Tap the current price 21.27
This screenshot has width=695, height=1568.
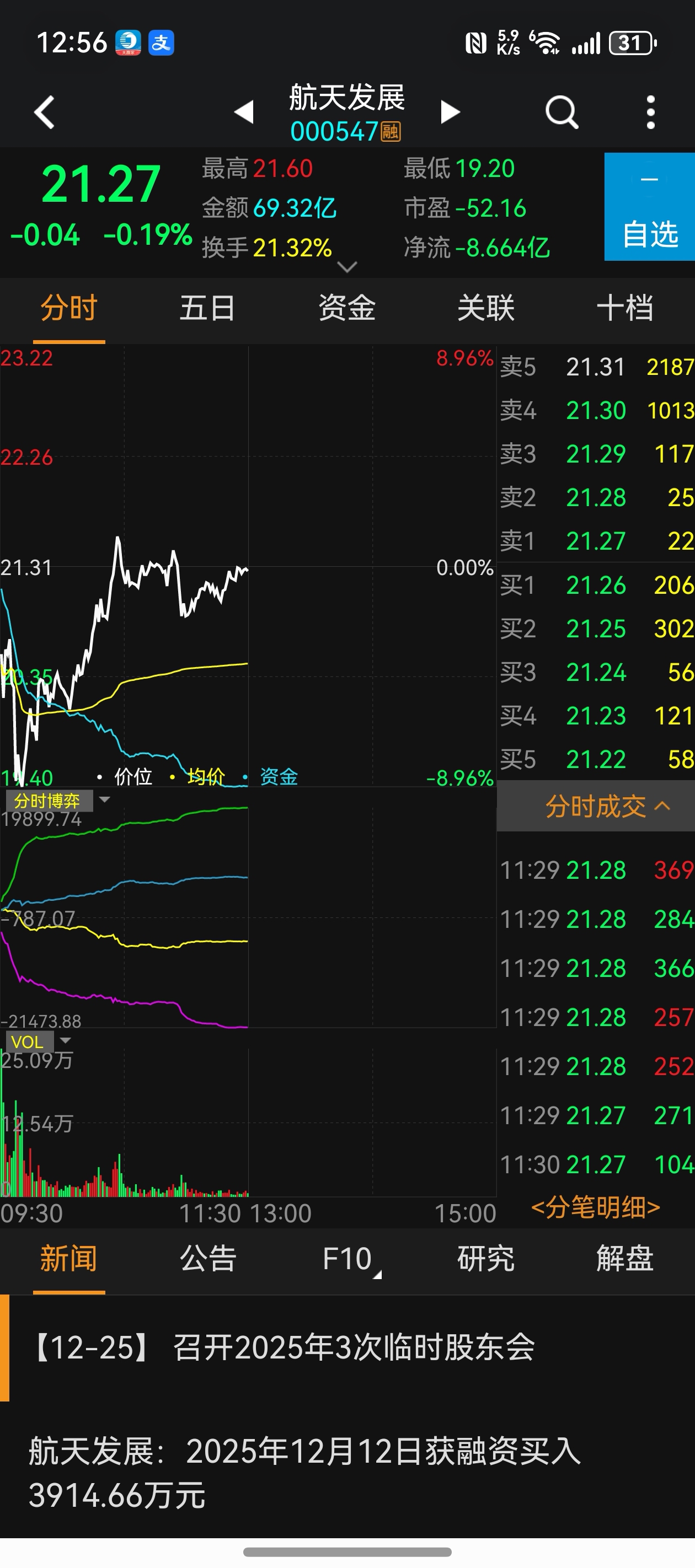pos(101,185)
